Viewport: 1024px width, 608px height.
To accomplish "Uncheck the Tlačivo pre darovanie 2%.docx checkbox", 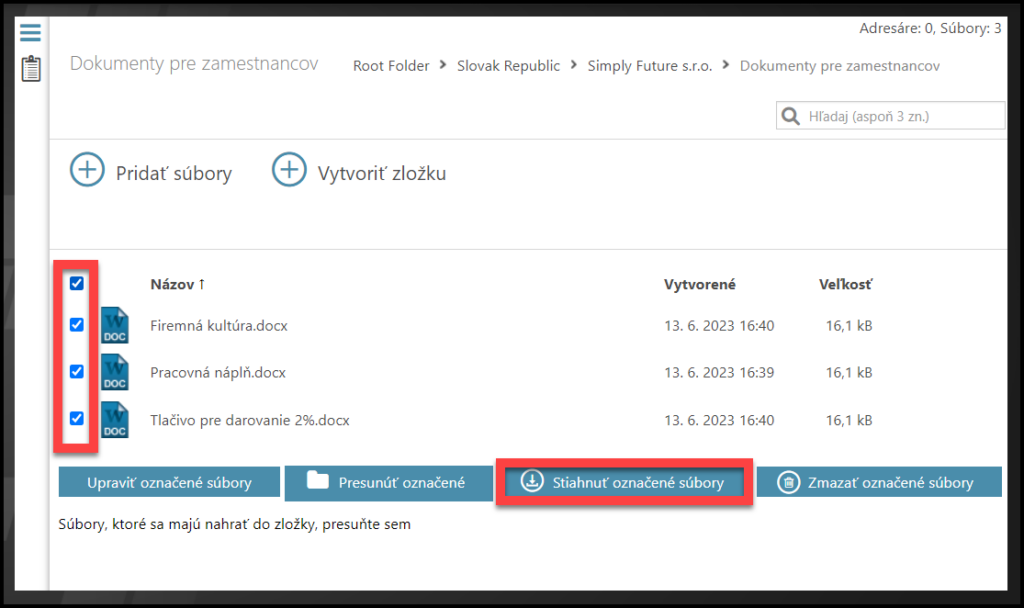I will pos(77,419).
